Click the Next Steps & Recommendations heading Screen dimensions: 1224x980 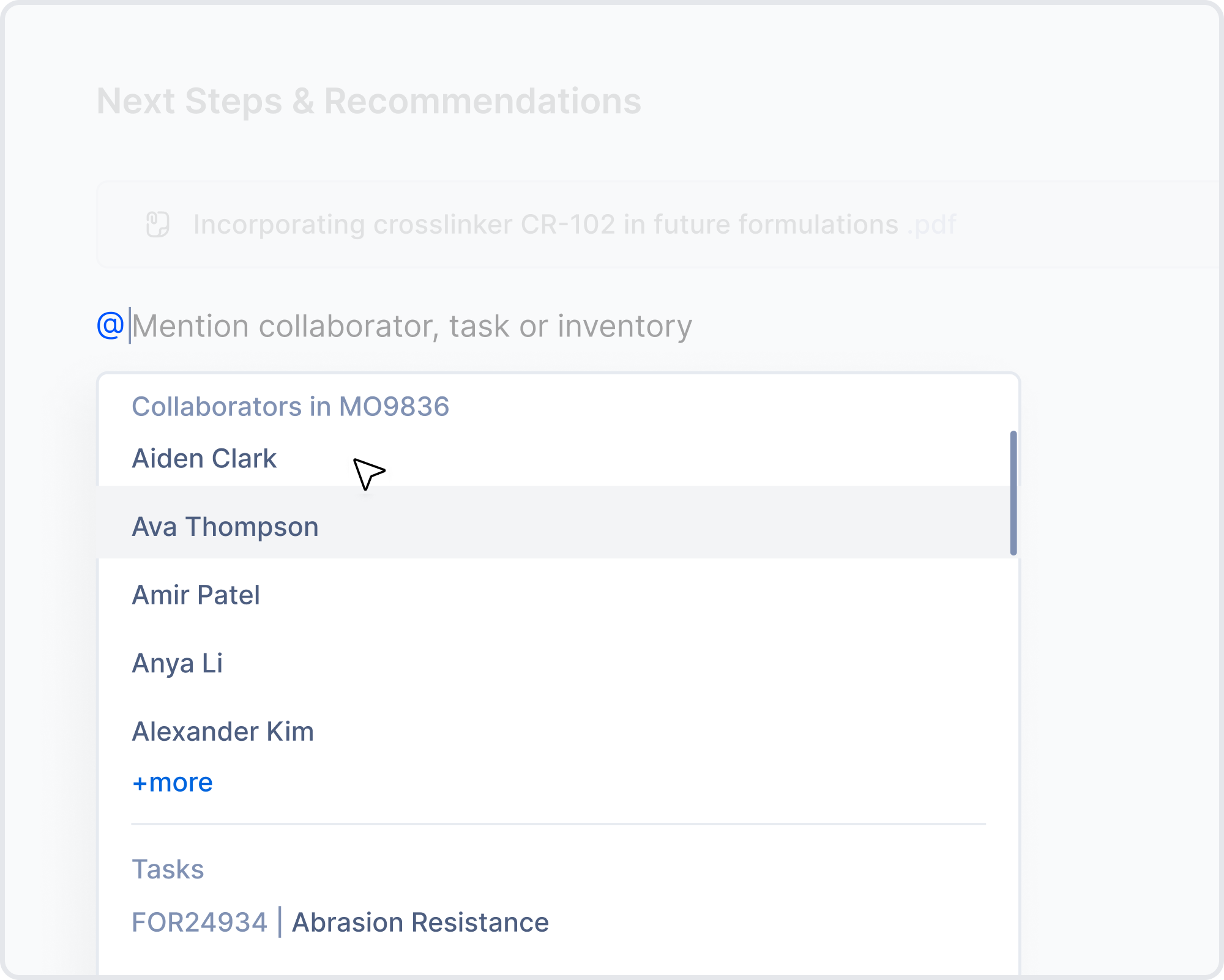click(368, 101)
